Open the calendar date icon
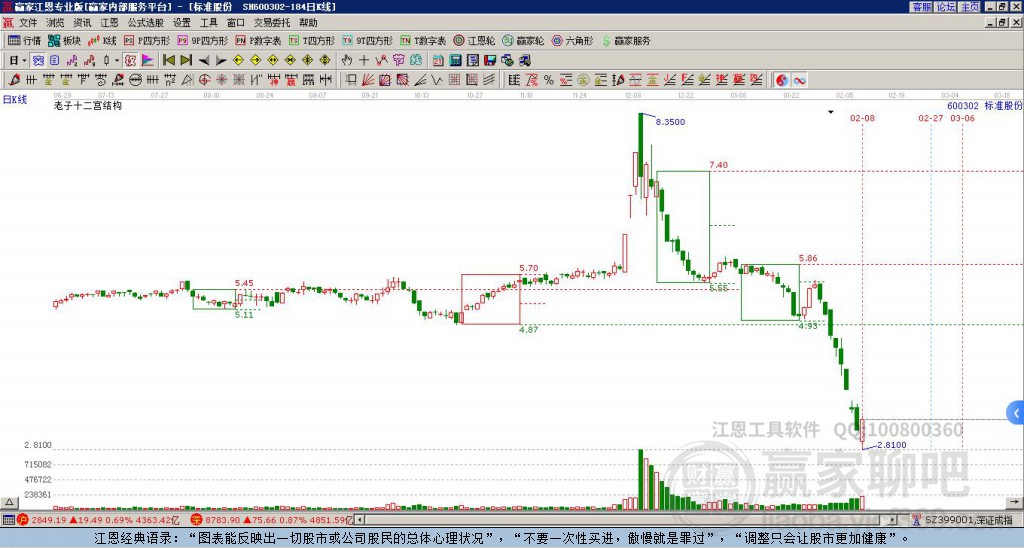 tap(438, 60)
